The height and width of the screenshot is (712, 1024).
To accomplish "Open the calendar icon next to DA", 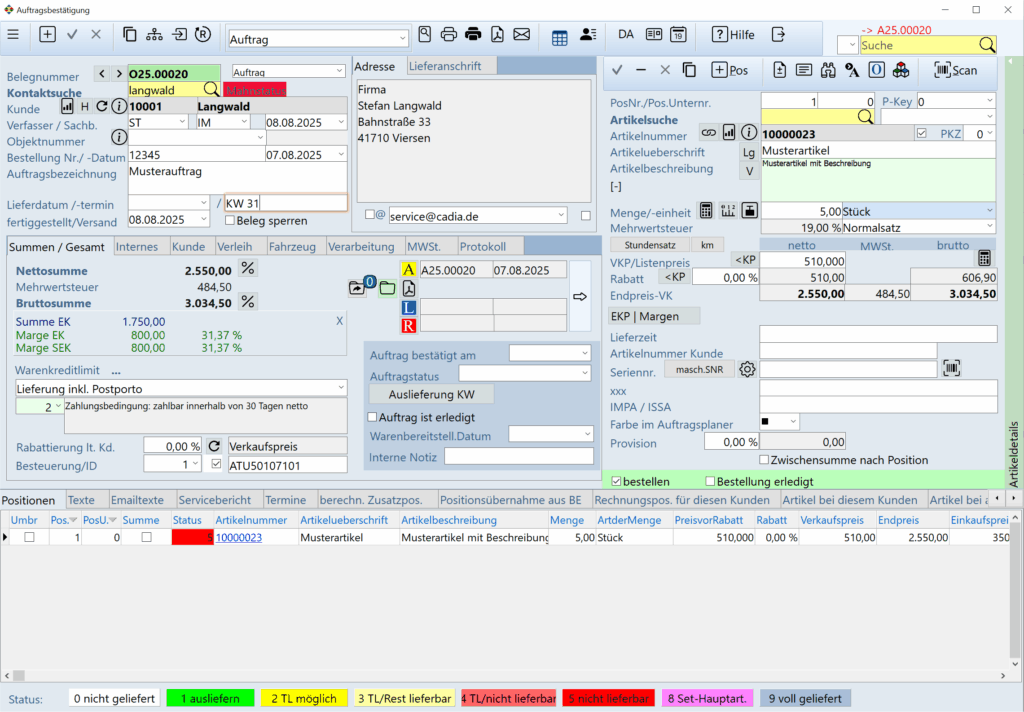I will (x=678, y=35).
